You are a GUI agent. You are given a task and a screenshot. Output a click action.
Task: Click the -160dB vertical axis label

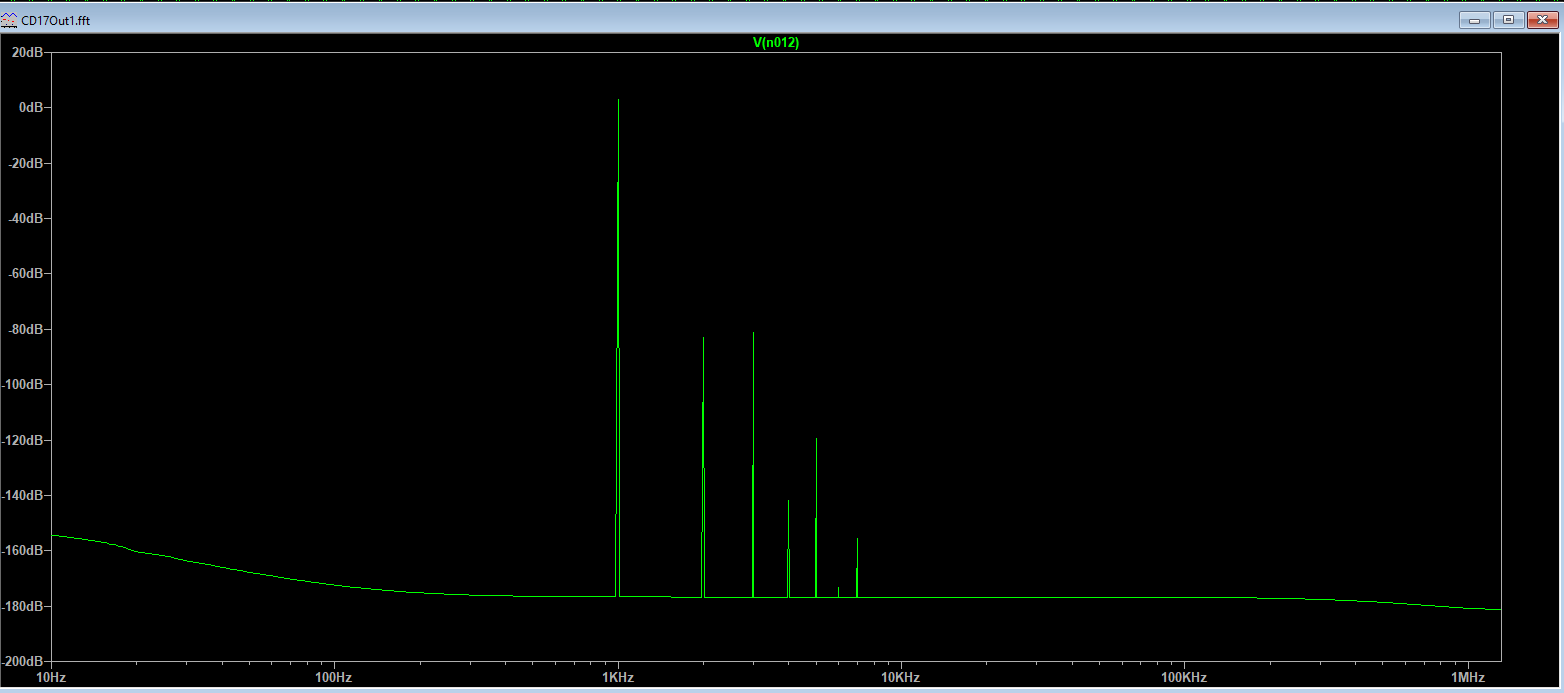(x=22, y=551)
